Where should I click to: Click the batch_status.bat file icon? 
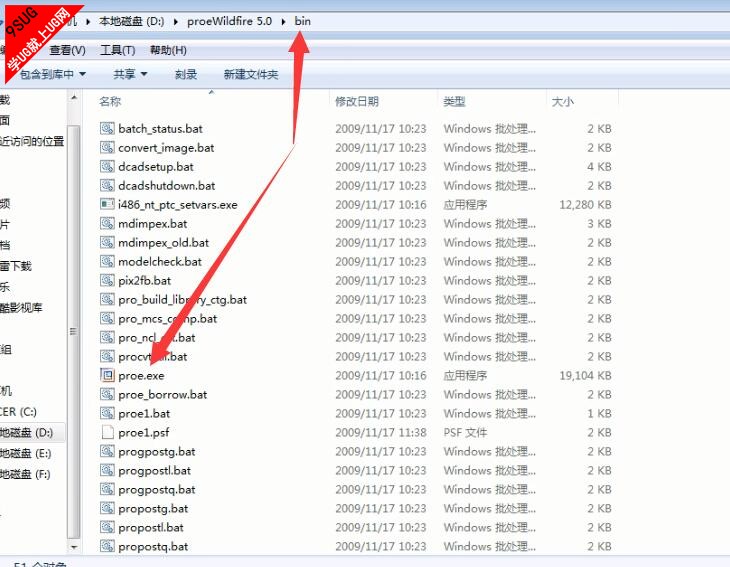[x=107, y=128]
